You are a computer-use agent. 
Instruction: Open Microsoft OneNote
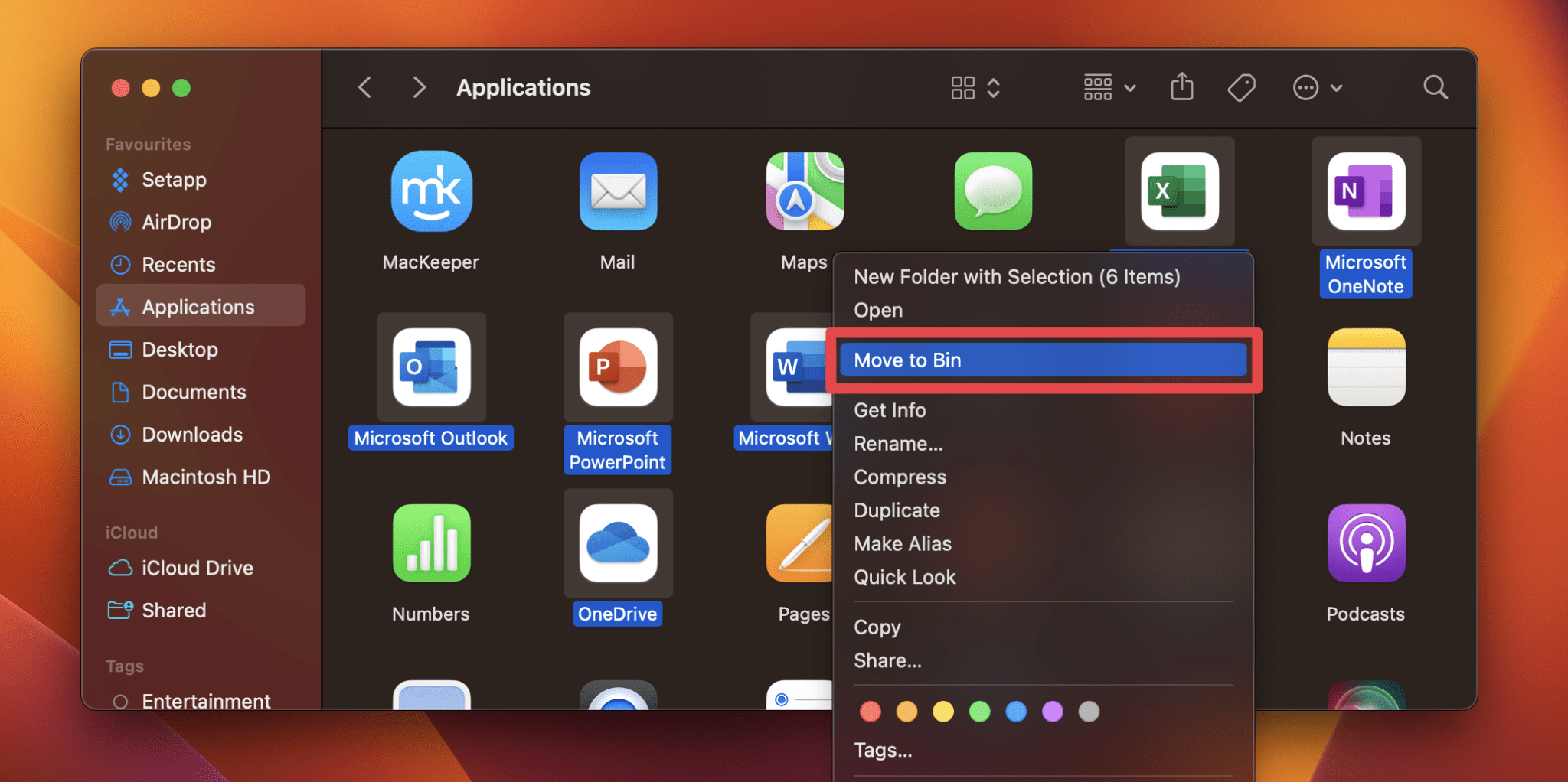point(1366,191)
